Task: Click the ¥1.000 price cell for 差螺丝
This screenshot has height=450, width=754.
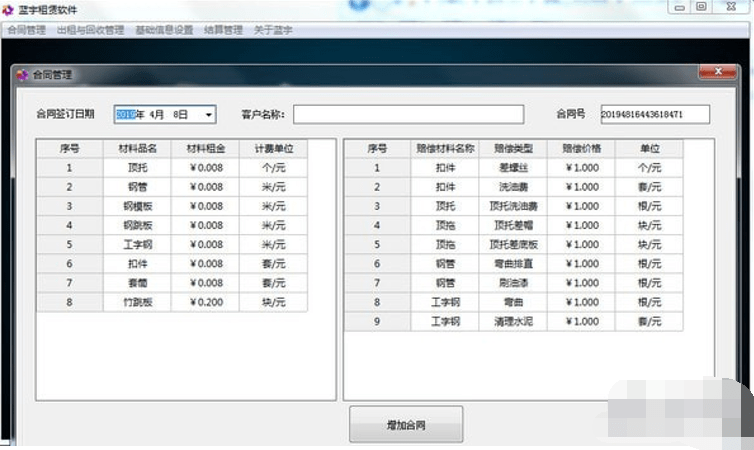Action: [x=581, y=168]
